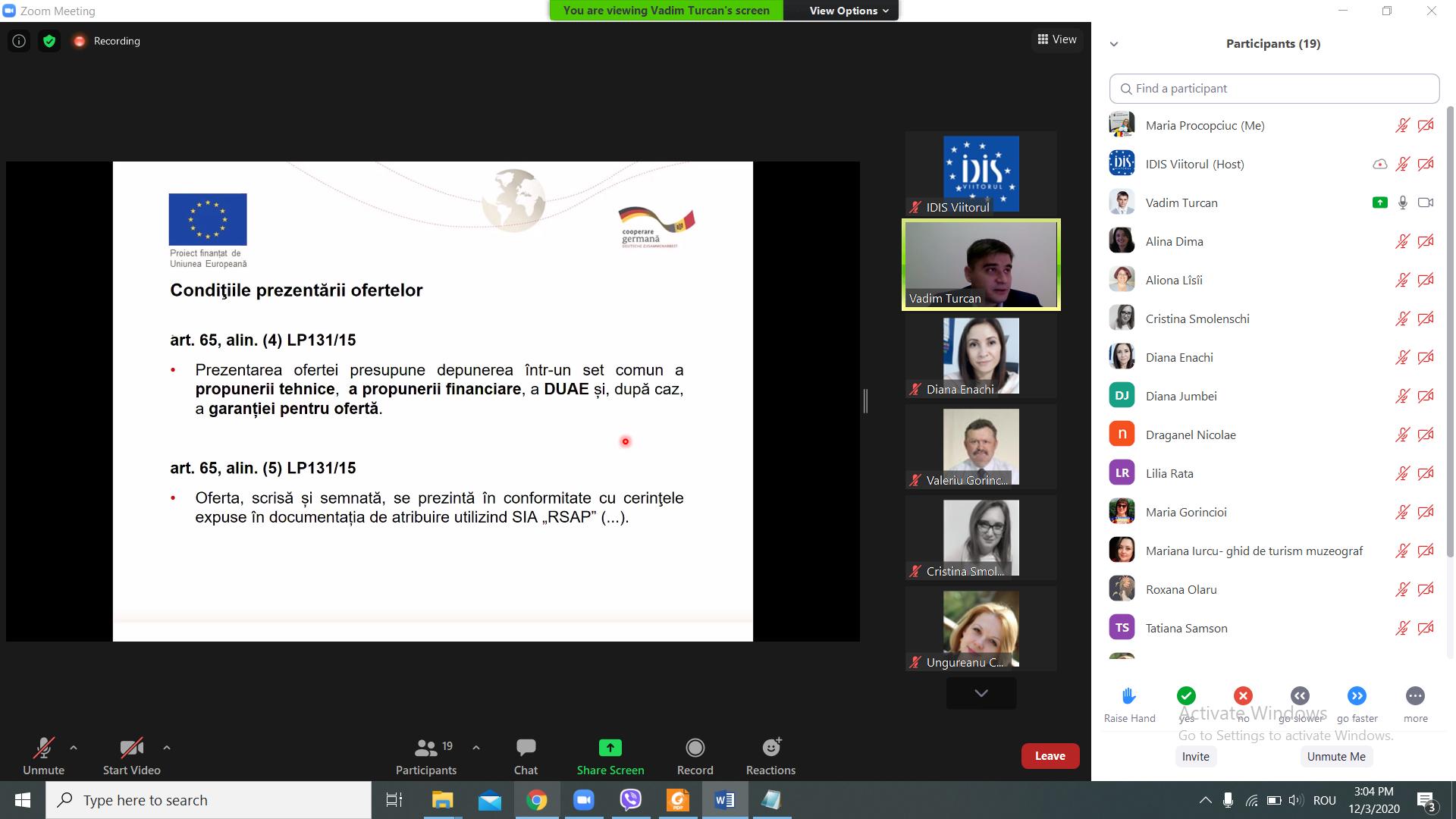Click the thumbnail panel divider handle

click(x=865, y=401)
